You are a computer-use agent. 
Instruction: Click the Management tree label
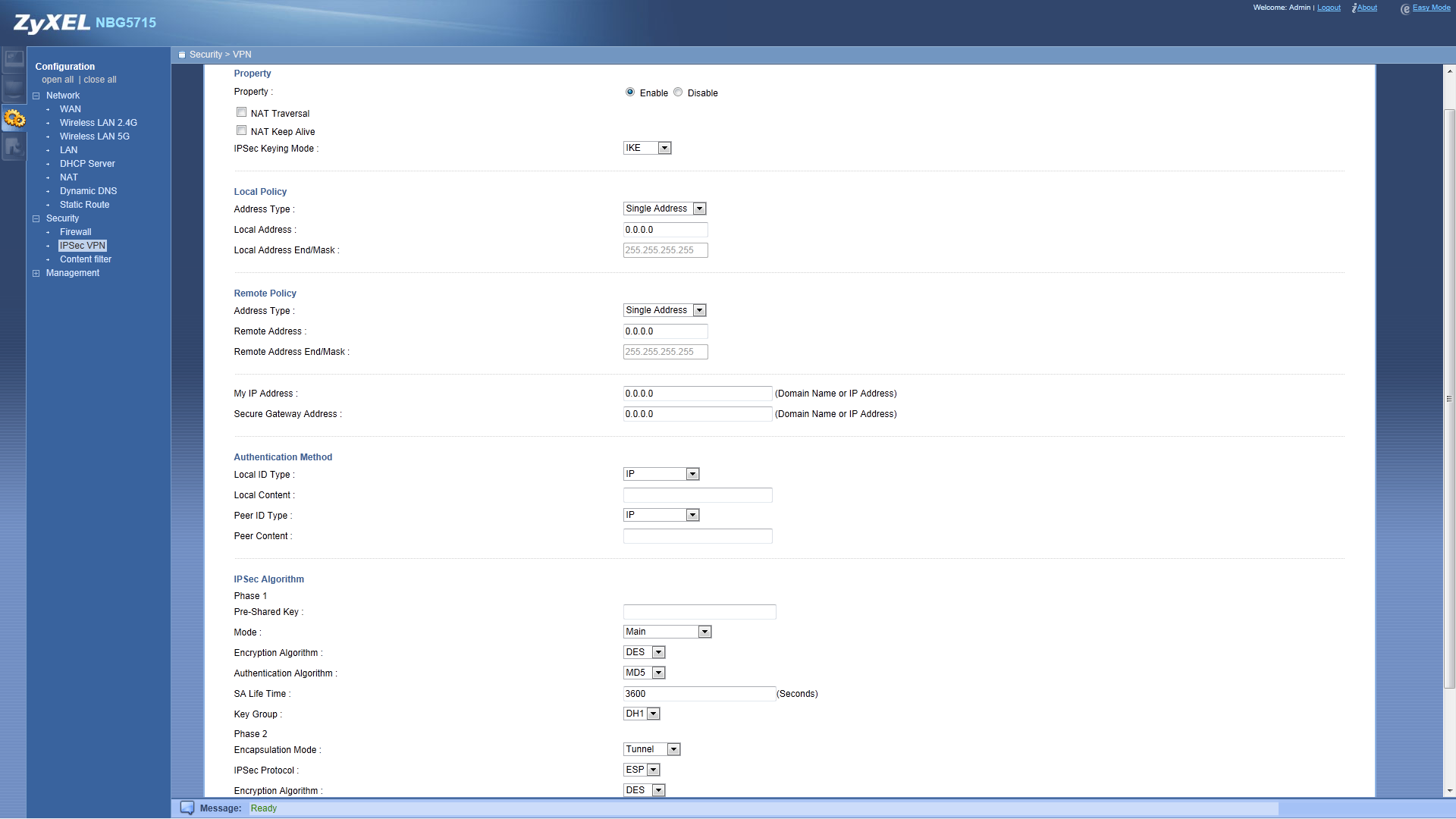point(73,273)
